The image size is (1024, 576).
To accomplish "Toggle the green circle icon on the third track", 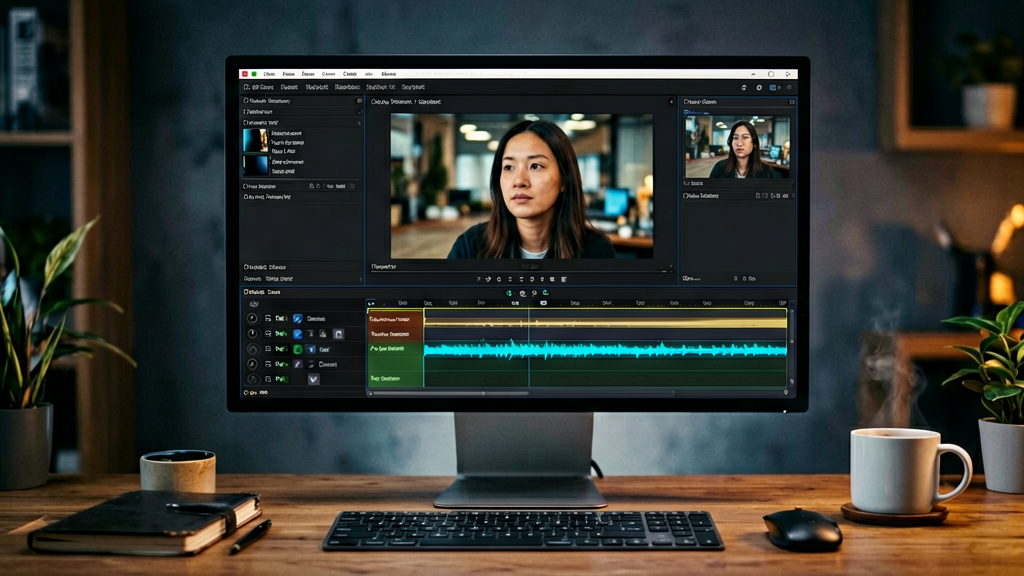I will click(x=298, y=349).
